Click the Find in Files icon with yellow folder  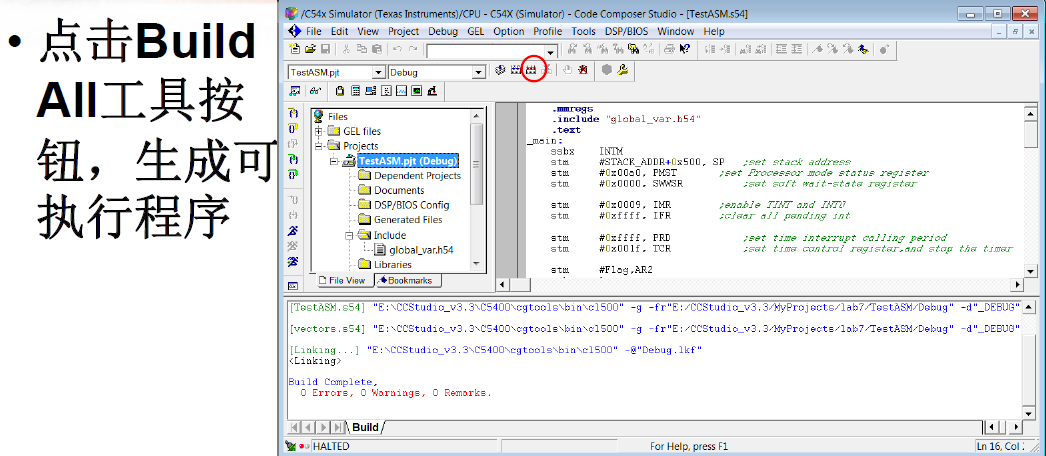(633, 49)
